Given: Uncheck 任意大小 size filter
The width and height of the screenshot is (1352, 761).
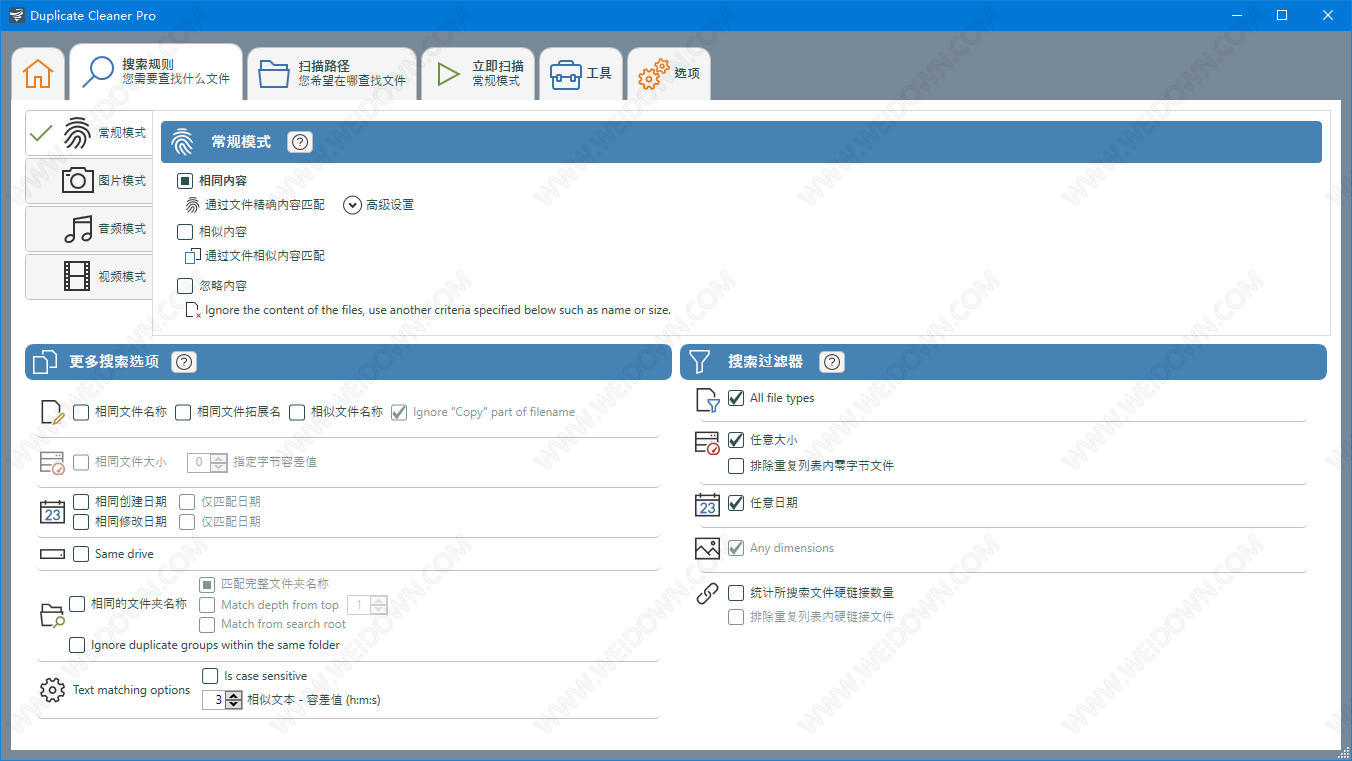Looking at the screenshot, I should 736,440.
